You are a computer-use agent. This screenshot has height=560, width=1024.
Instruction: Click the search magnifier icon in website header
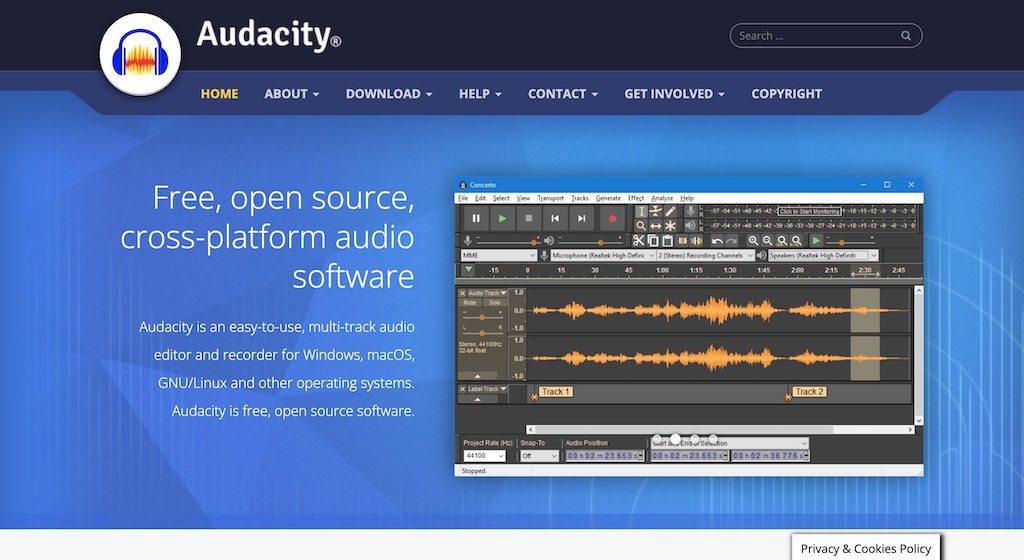click(x=906, y=36)
